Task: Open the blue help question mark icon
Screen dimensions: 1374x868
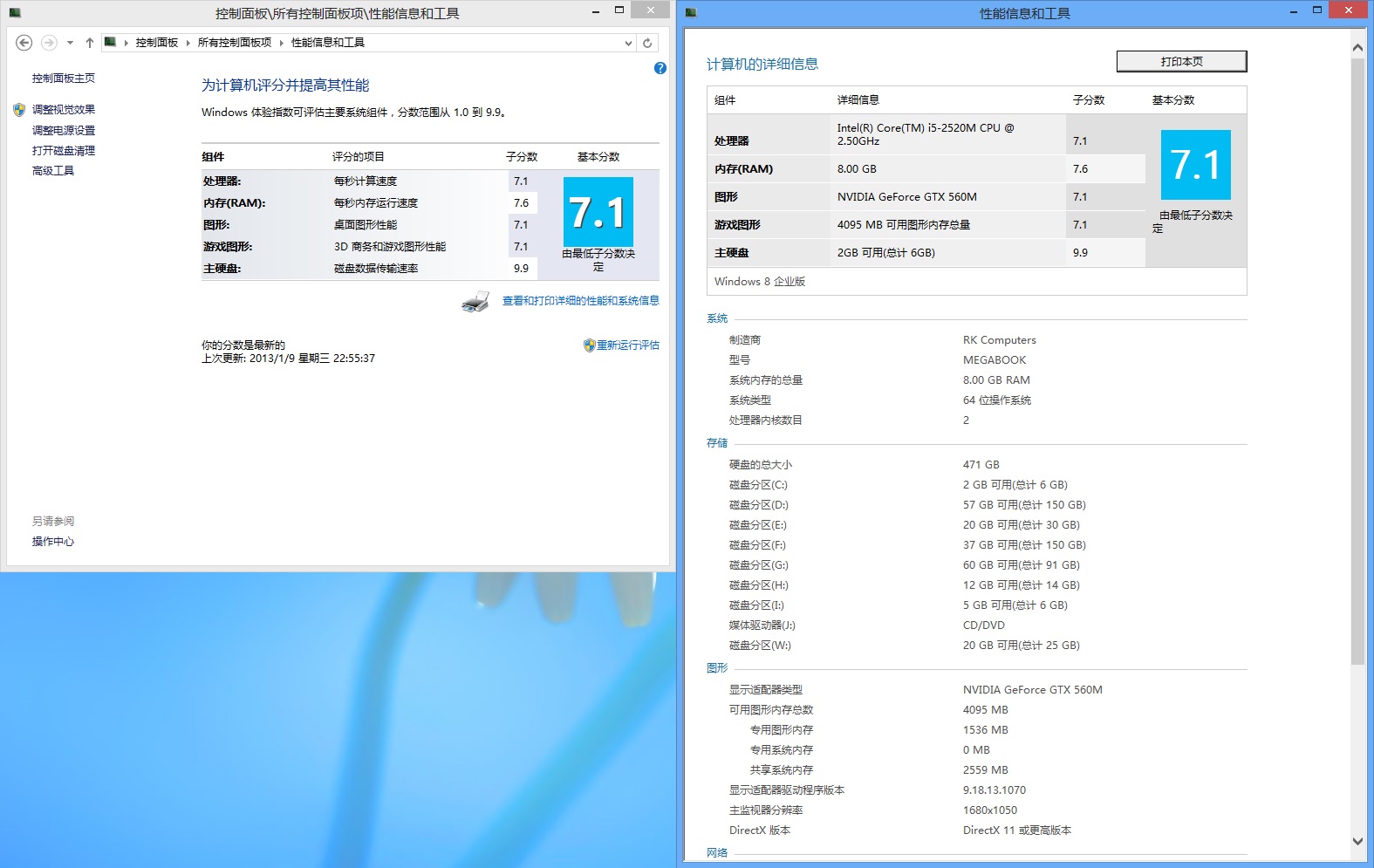Action: click(x=660, y=68)
